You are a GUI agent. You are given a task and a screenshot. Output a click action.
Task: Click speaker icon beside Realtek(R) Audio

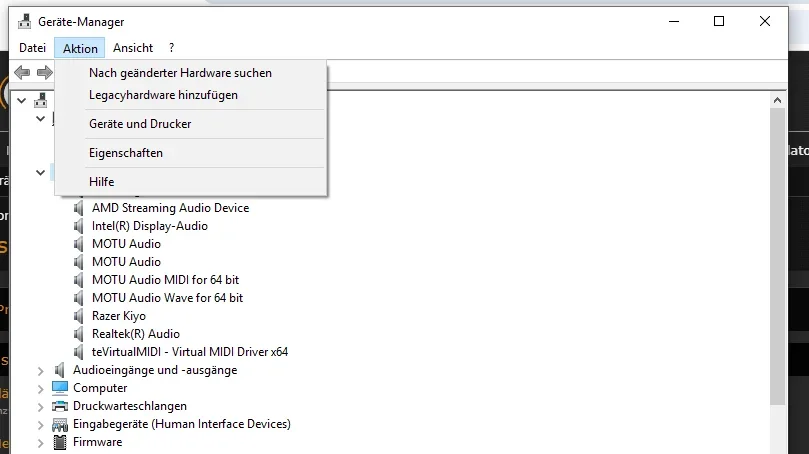[x=78, y=334]
